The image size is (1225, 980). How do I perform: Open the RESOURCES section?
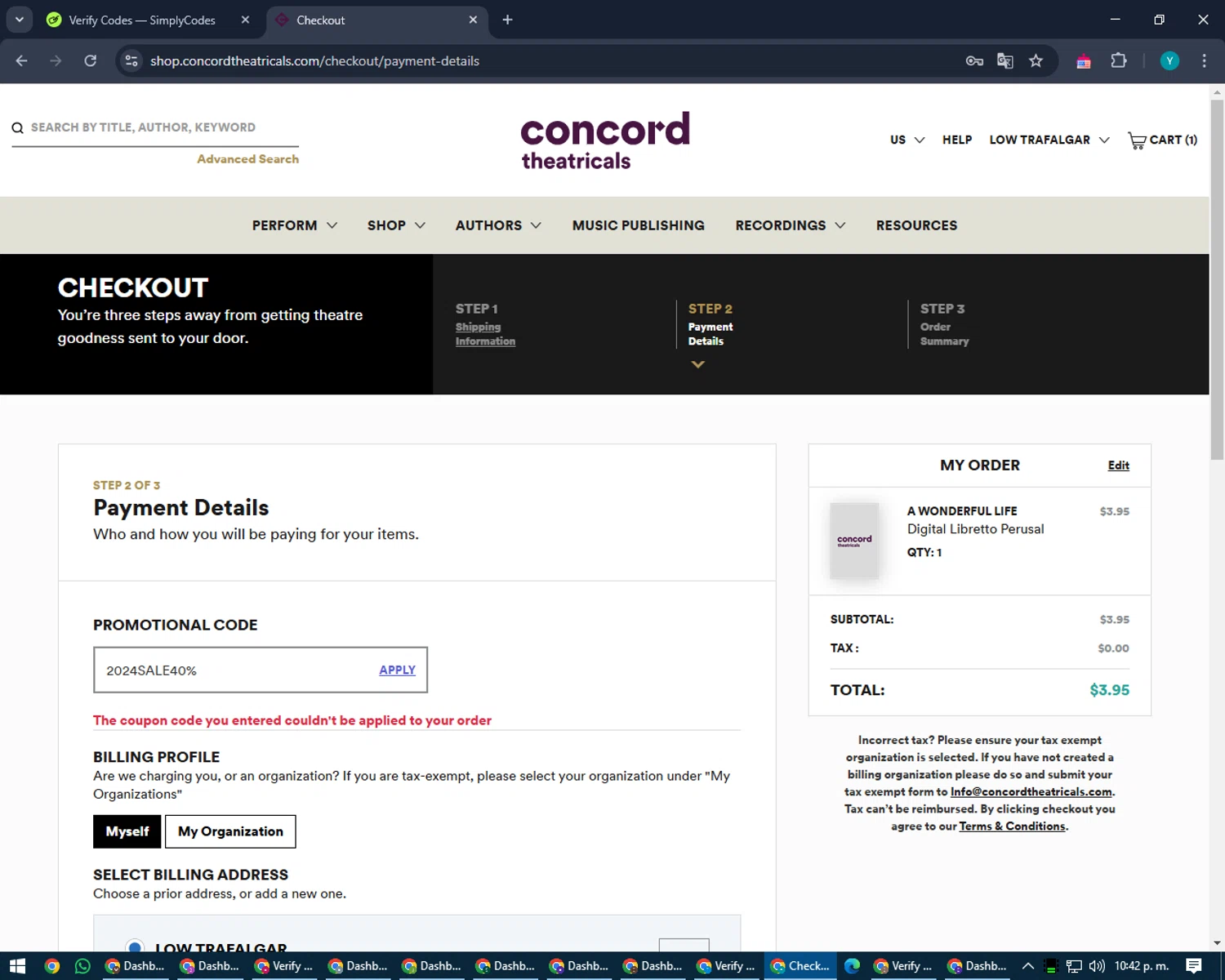[x=916, y=225]
